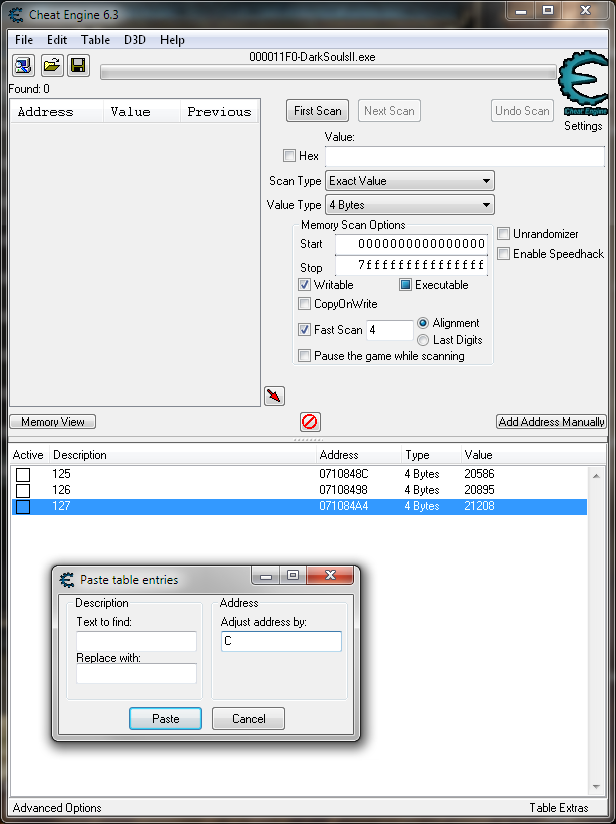Activate the checkbox for entry 126
Viewport: 616px width, 824px height.
tap(23, 491)
